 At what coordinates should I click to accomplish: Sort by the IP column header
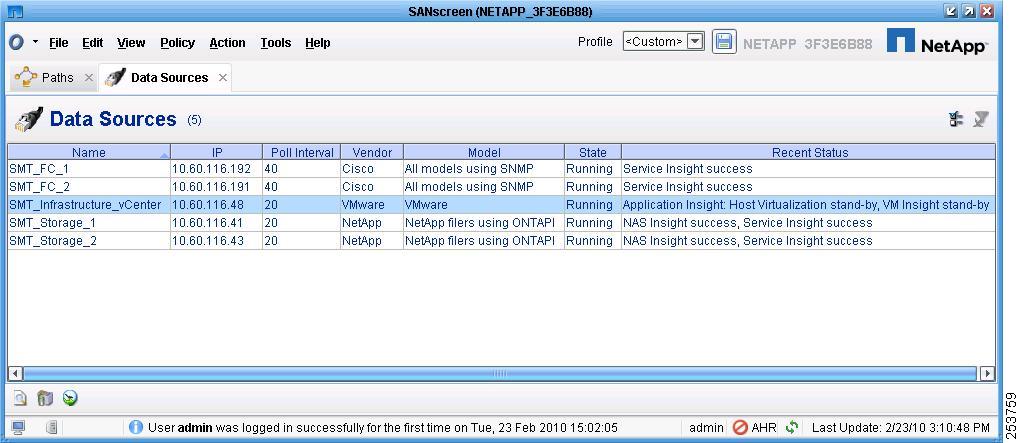217,152
